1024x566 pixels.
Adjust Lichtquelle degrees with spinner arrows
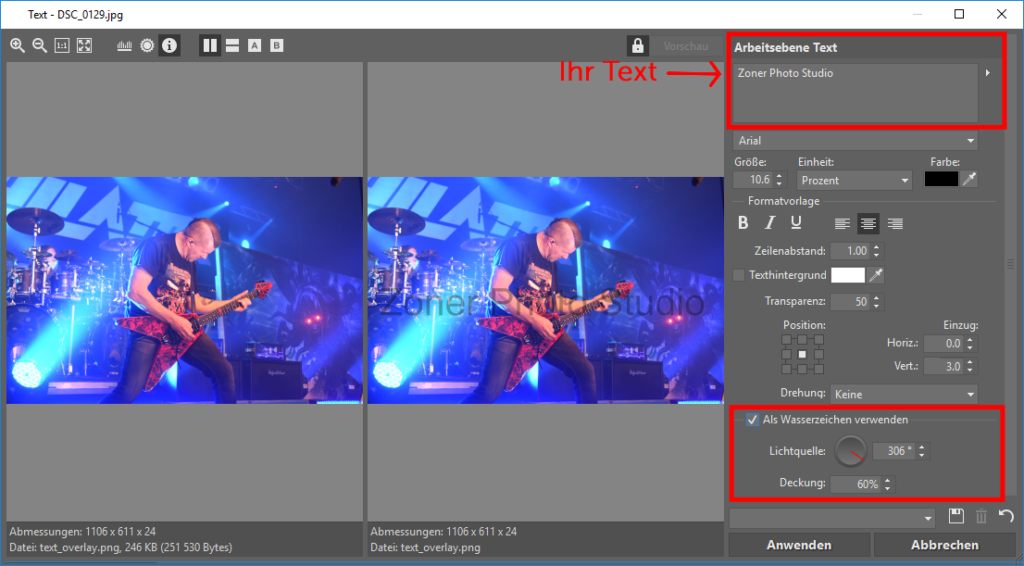point(922,451)
